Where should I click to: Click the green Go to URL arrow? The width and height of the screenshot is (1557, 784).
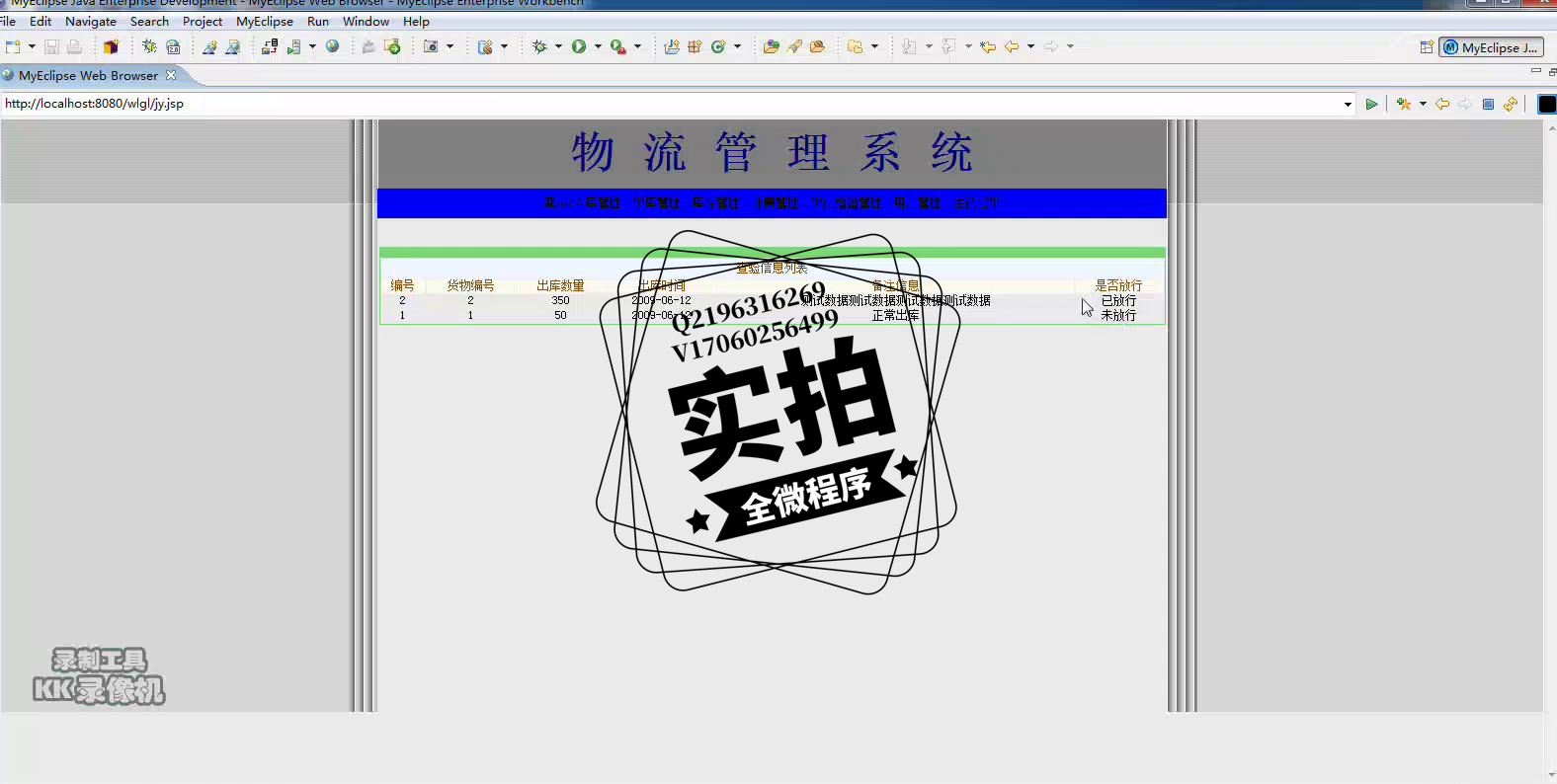click(x=1371, y=104)
